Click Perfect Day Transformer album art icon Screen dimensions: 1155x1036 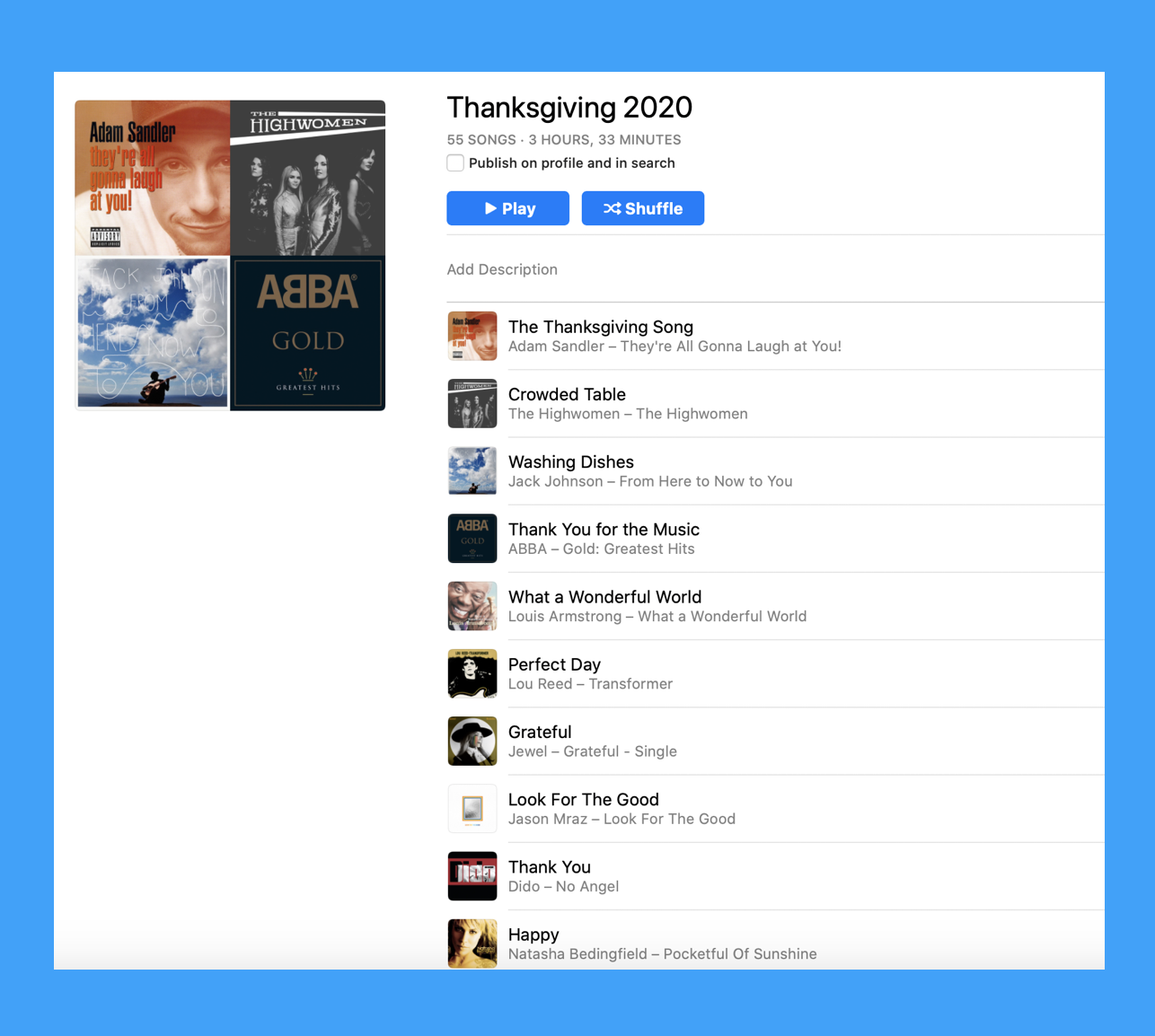pyautogui.click(x=472, y=673)
